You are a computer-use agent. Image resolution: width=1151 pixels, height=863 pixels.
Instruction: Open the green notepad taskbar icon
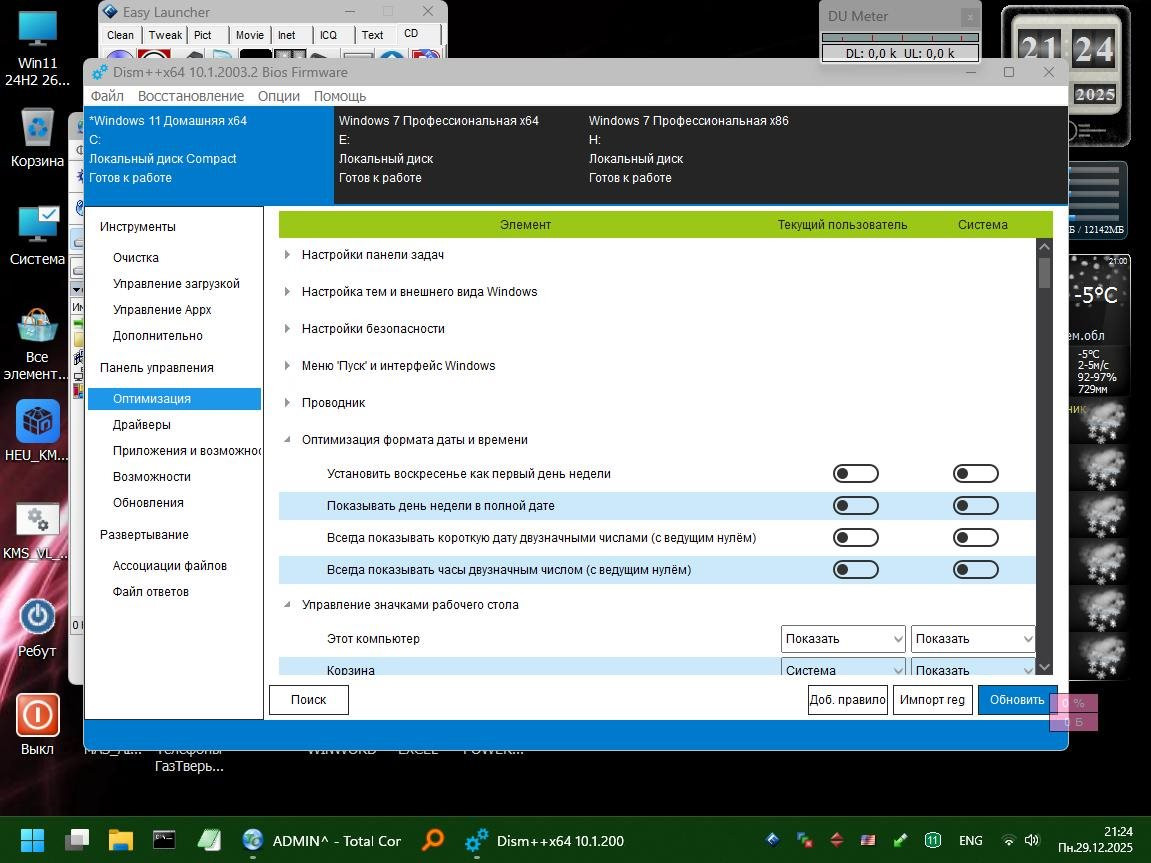pyautogui.click(x=209, y=840)
